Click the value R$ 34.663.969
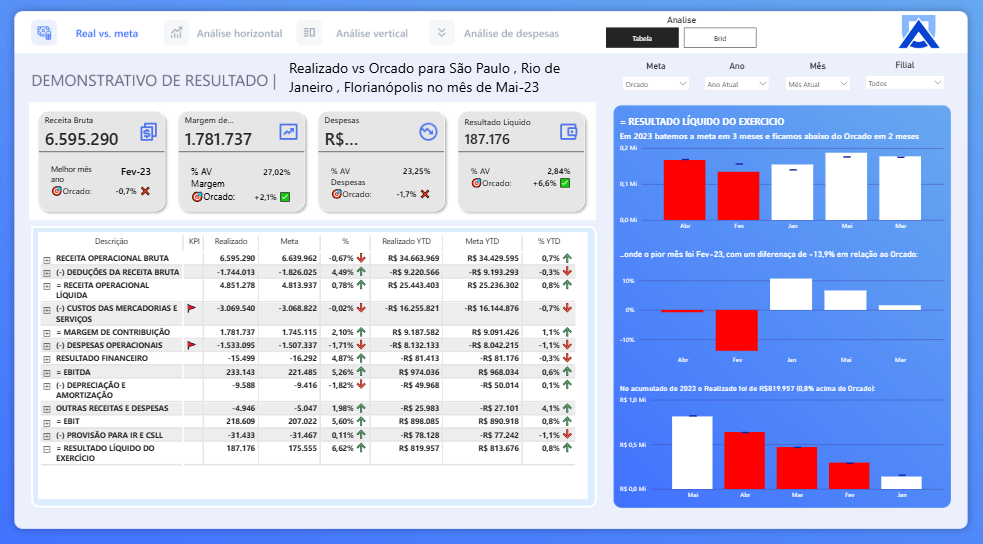The height and width of the screenshot is (544, 983). tap(413, 258)
